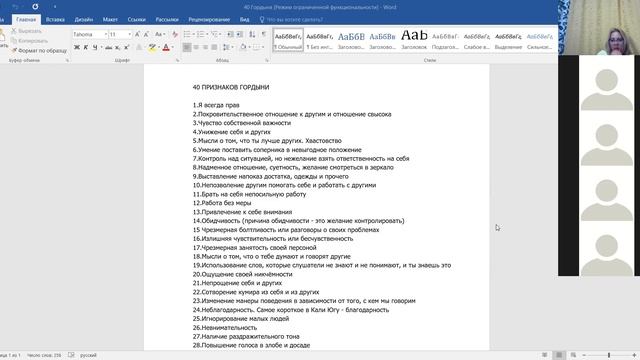
Task: Toggle underline formatting (Ч)
Action: tap(95, 47)
